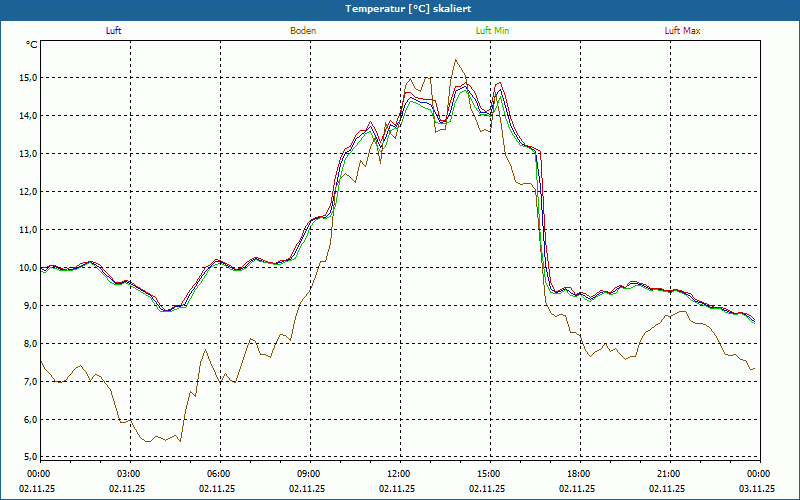Select the 18:00 time axis label
Image resolution: width=800 pixels, height=500 pixels.
coord(578,473)
